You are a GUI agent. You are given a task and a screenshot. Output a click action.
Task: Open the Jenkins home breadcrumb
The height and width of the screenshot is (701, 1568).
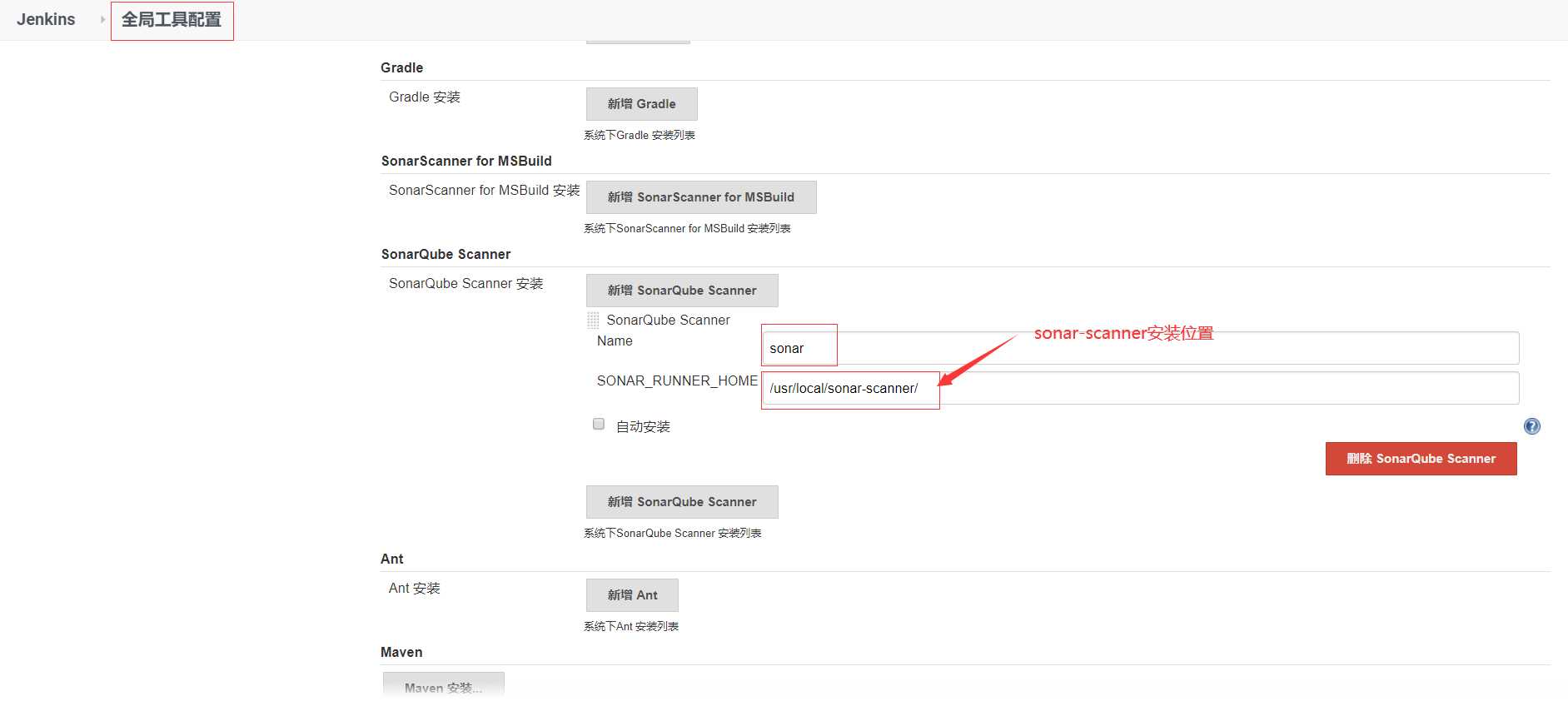46,19
